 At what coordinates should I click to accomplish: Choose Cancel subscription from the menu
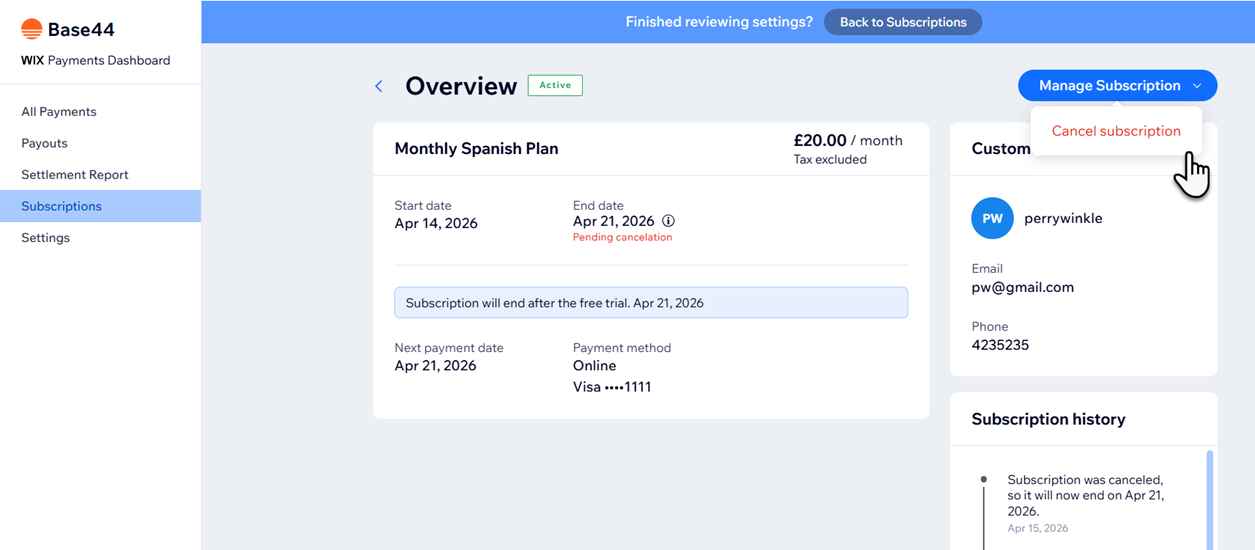1115,131
